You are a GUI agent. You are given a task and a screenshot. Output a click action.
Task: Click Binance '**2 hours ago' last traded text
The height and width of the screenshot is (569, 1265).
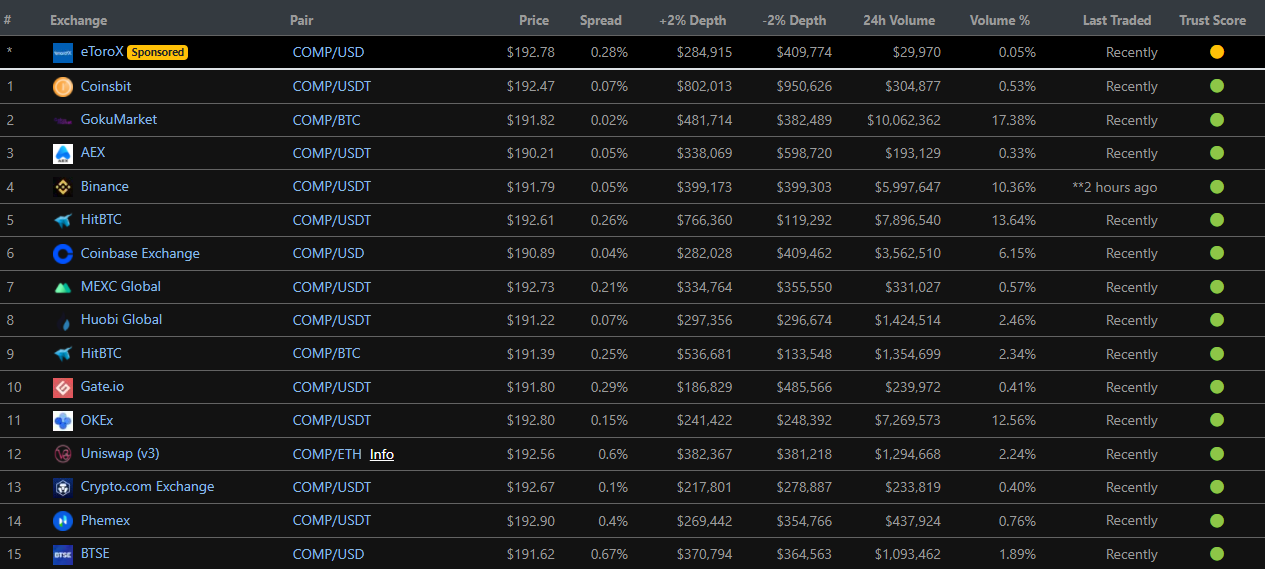click(1115, 187)
